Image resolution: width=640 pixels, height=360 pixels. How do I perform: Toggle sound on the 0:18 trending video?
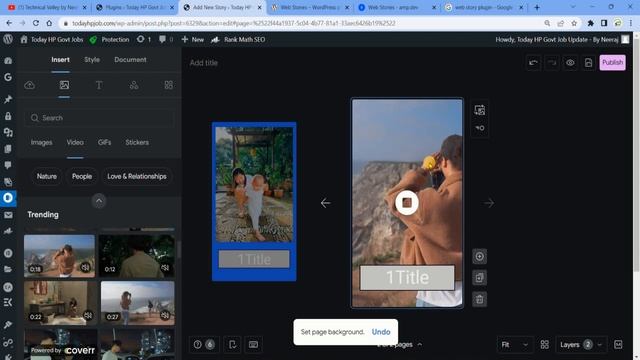[x=85, y=267]
